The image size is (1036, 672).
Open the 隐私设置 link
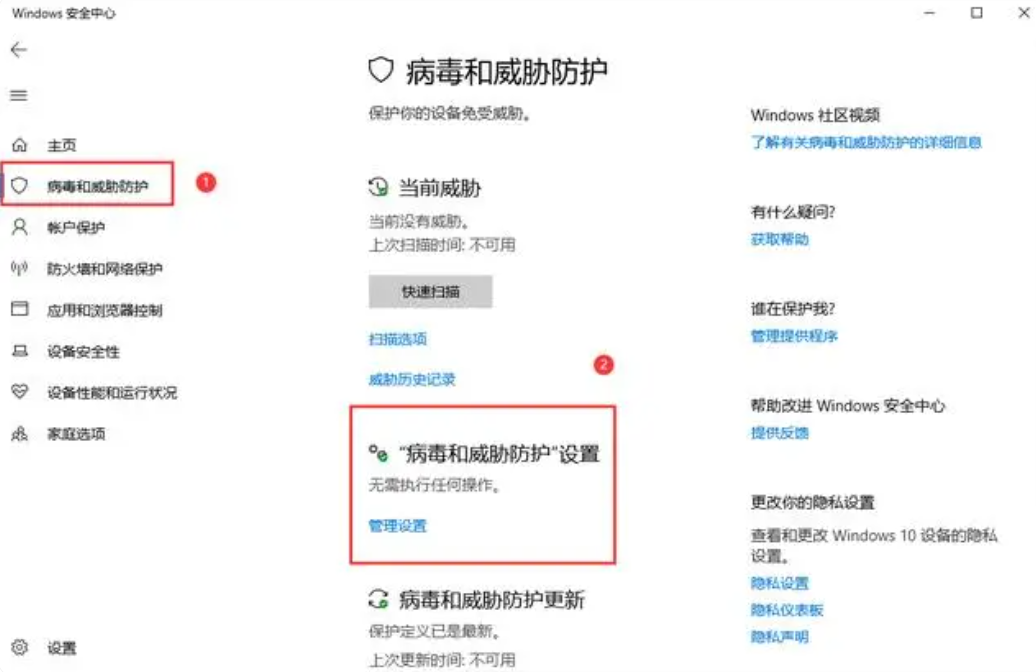[x=780, y=583]
